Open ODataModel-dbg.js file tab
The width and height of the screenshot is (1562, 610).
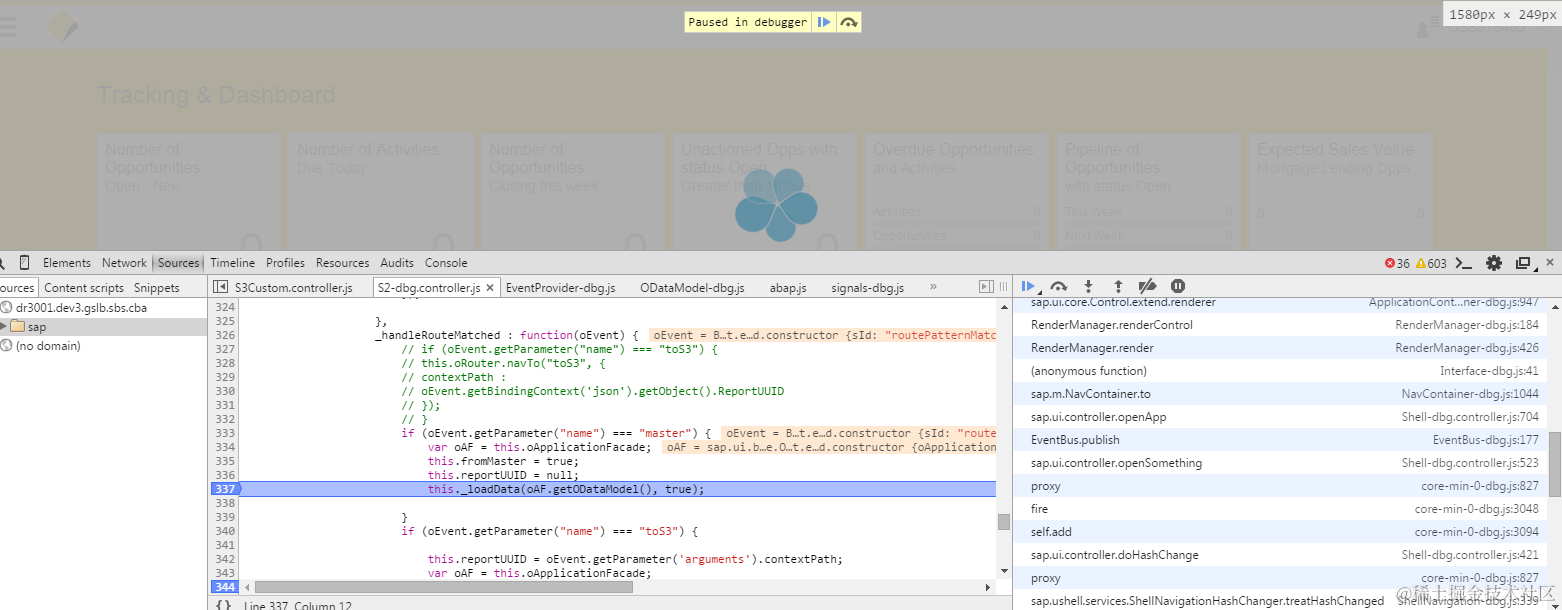[x=692, y=288]
